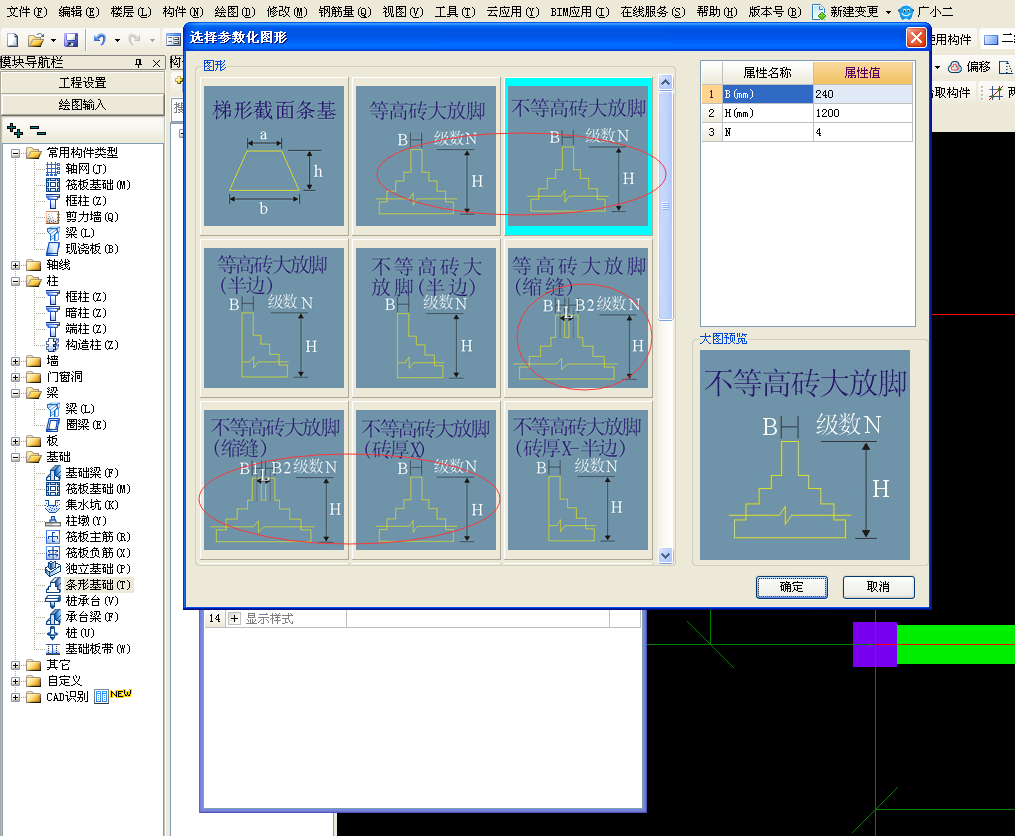Pin the 模块导航栏 panel
This screenshot has width=1015, height=836.
[x=138, y=63]
